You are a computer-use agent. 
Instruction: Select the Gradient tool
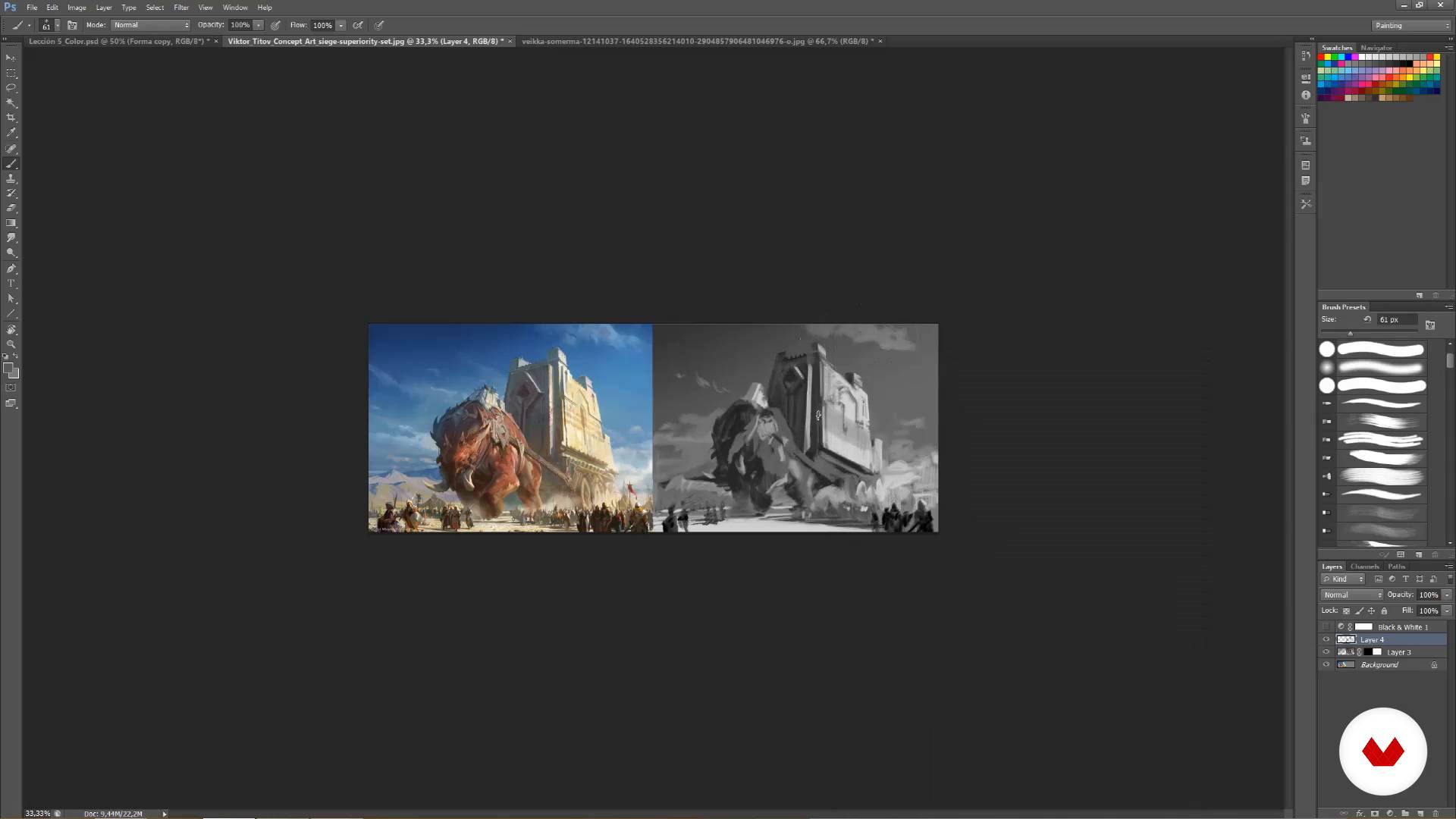pyautogui.click(x=11, y=223)
